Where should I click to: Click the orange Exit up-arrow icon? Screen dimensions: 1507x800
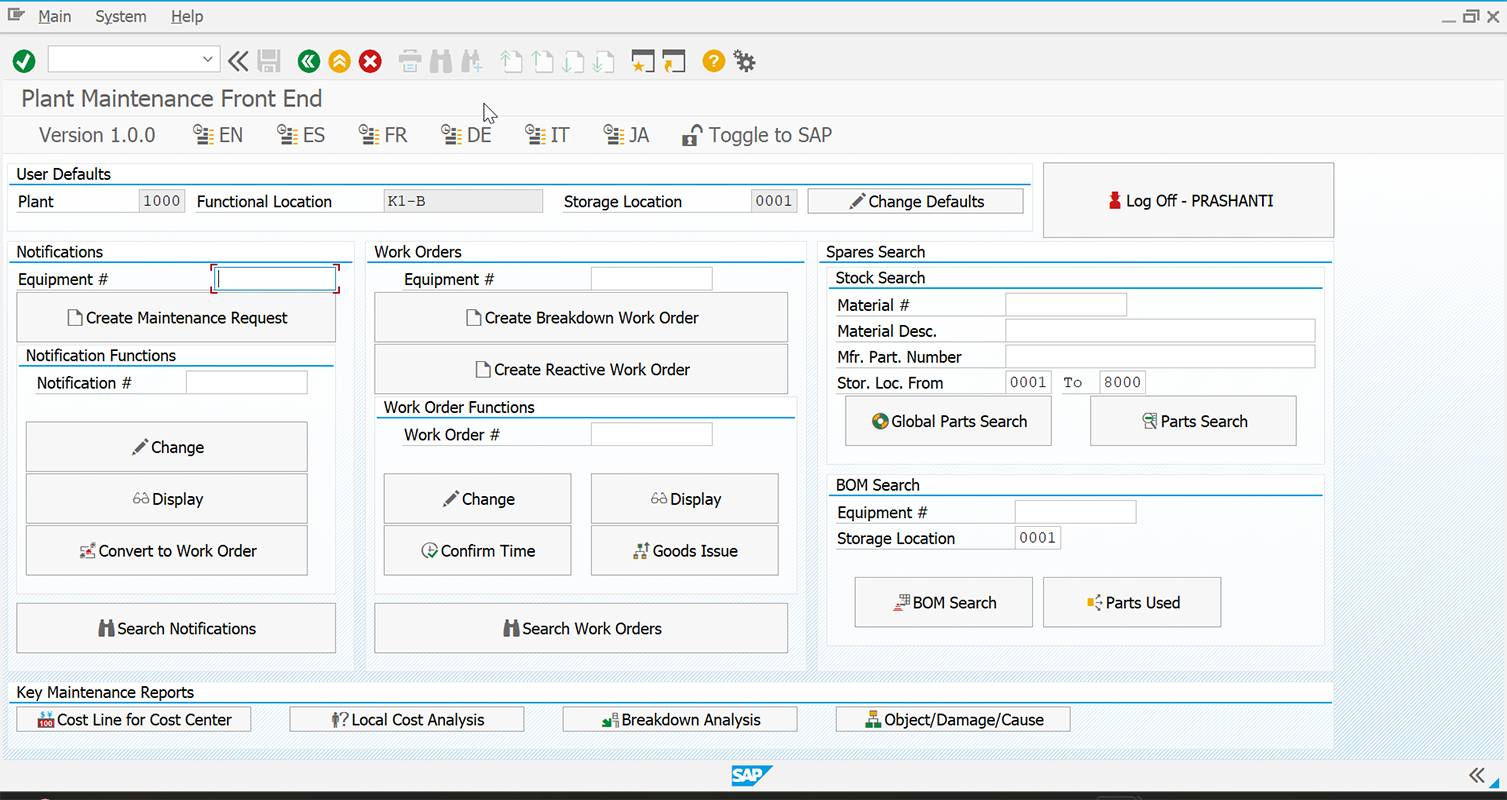tap(340, 62)
